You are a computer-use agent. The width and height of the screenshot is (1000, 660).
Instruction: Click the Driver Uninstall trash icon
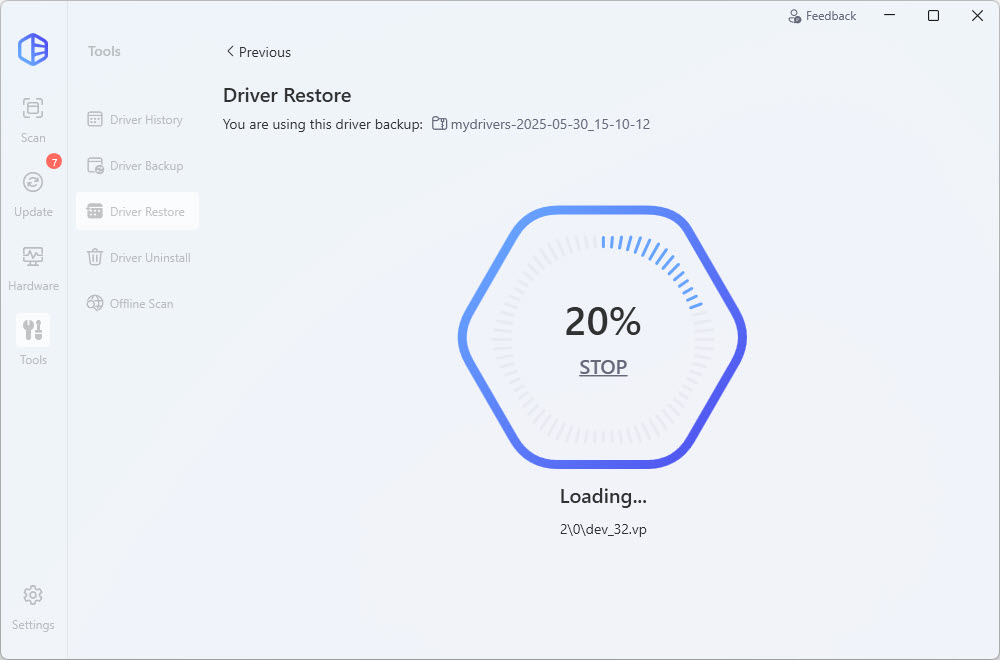pyautogui.click(x=95, y=258)
